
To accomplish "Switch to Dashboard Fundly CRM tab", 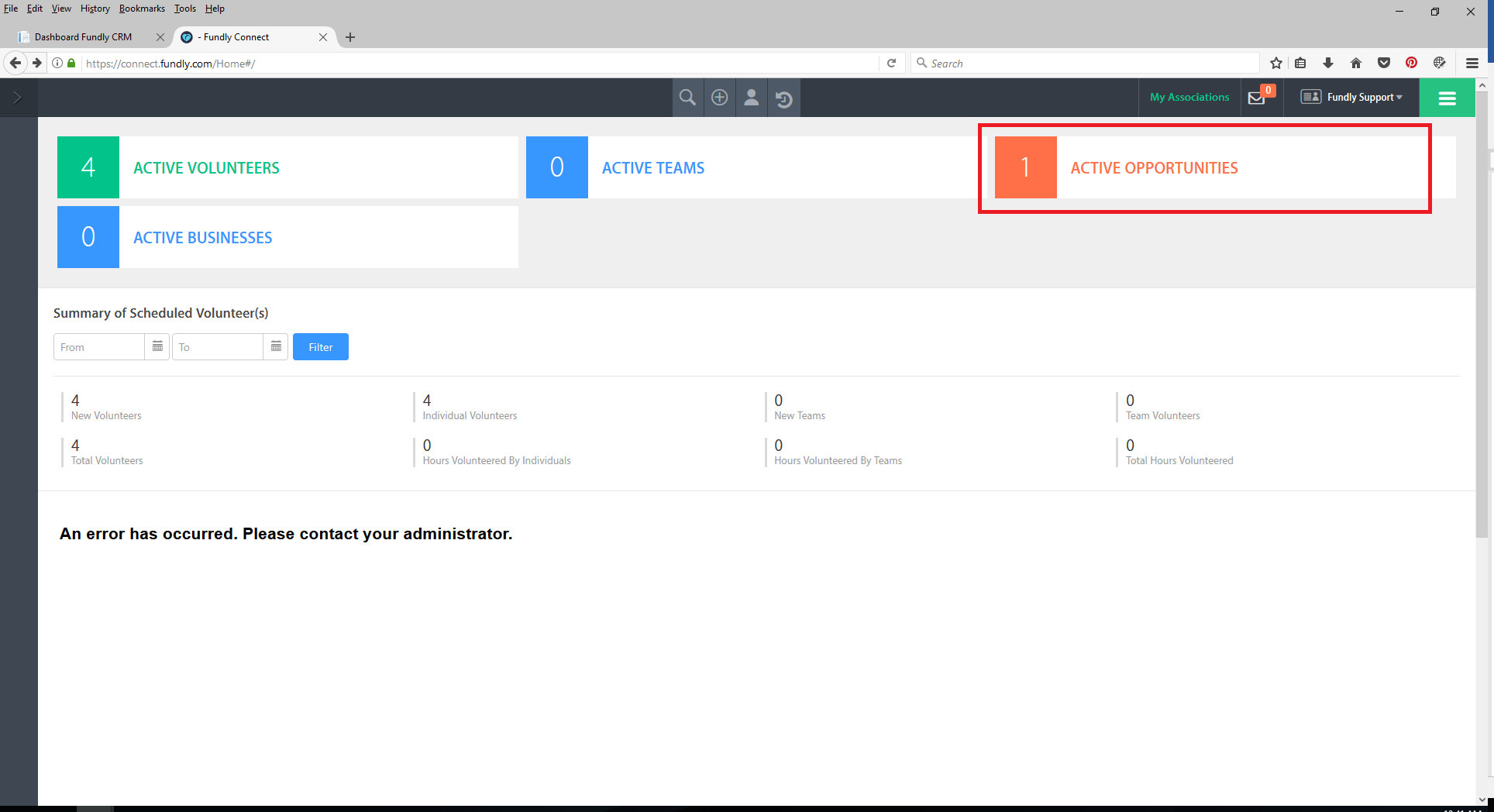I will [84, 37].
